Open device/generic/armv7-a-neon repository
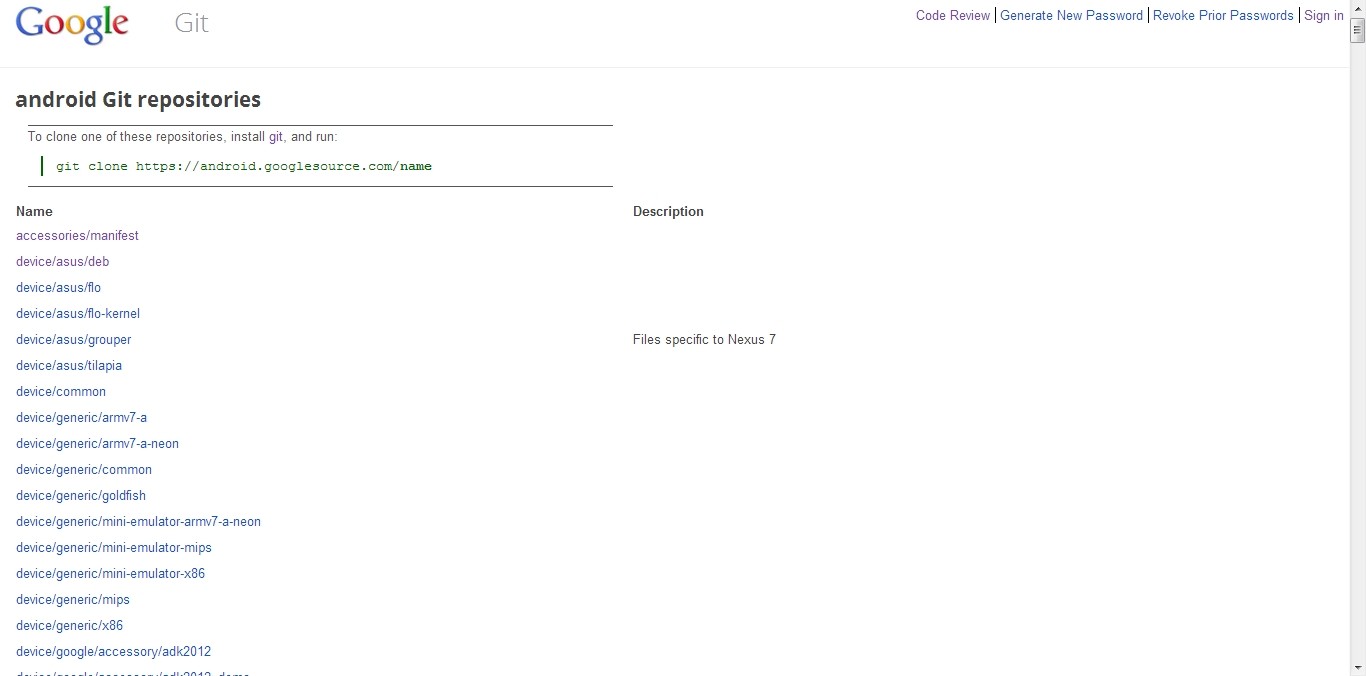1366x676 pixels. [97, 444]
